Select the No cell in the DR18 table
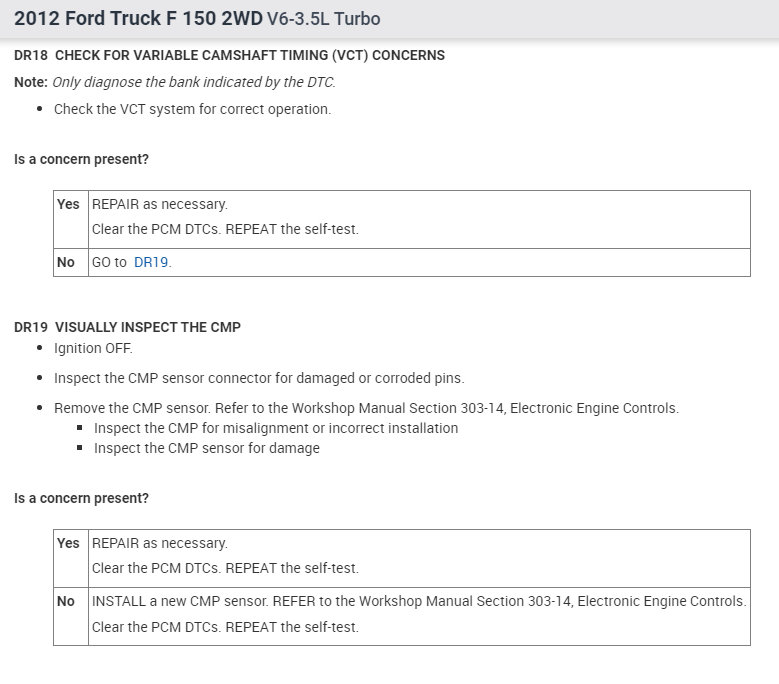Screen dimensions: 779x684 (x=66, y=262)
